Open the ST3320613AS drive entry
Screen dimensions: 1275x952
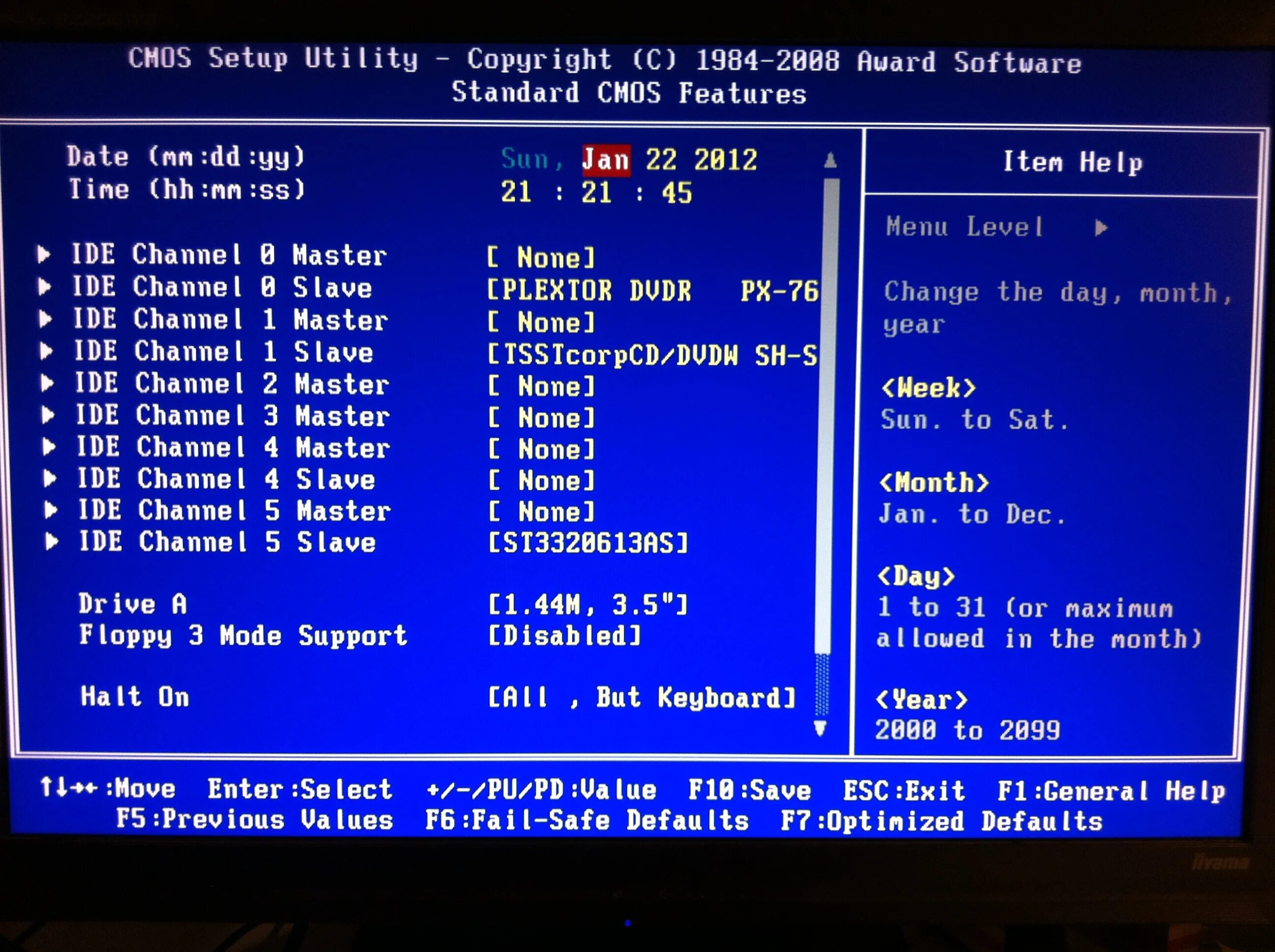point(587,542)
